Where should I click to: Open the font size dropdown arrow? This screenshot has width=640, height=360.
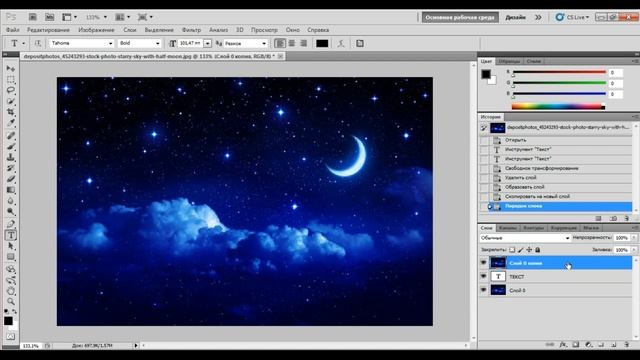click(x=208, y=43)
